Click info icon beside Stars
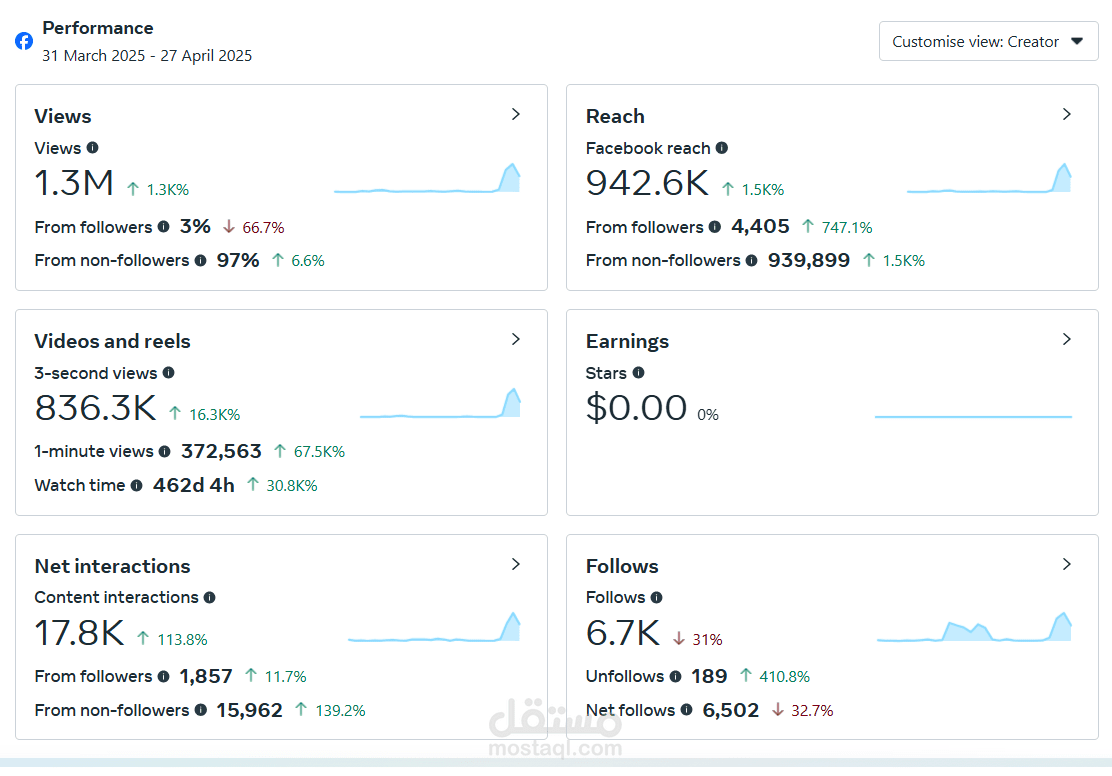1112x776 pixels. coord(638,372)
